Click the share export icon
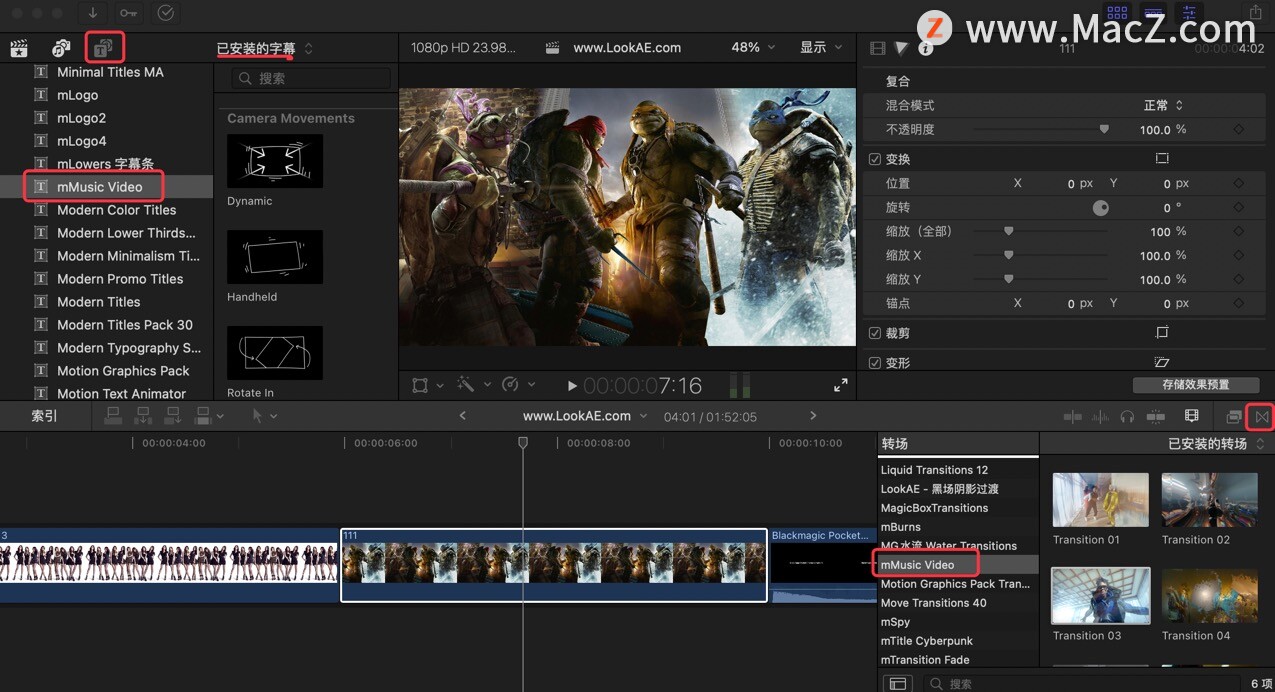Viewport: 1275px width, 692px height. [1256, 13]
